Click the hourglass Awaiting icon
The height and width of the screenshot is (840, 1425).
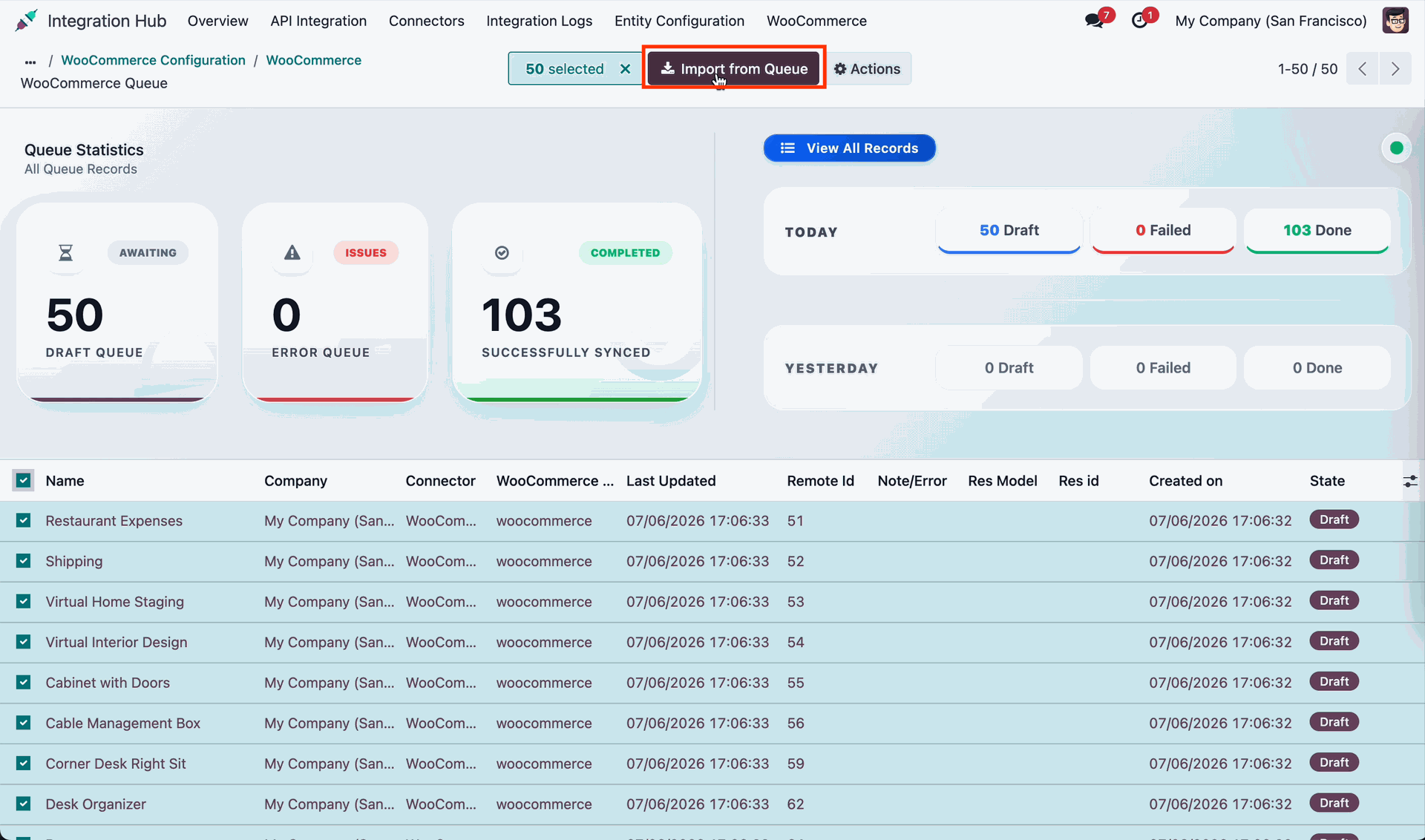click(66, 253)
